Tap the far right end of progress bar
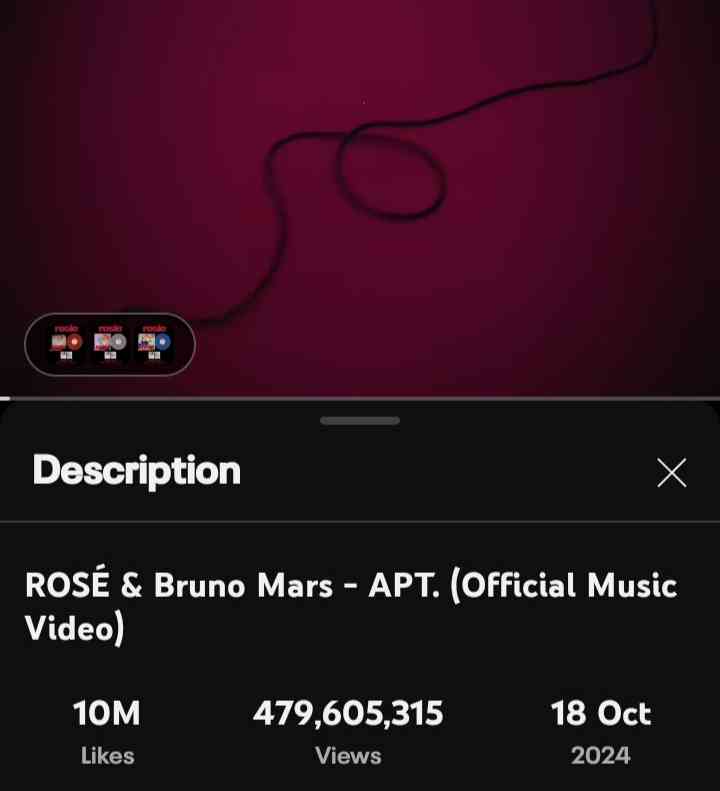The image size is (720, 791). (x=715, y=399)
